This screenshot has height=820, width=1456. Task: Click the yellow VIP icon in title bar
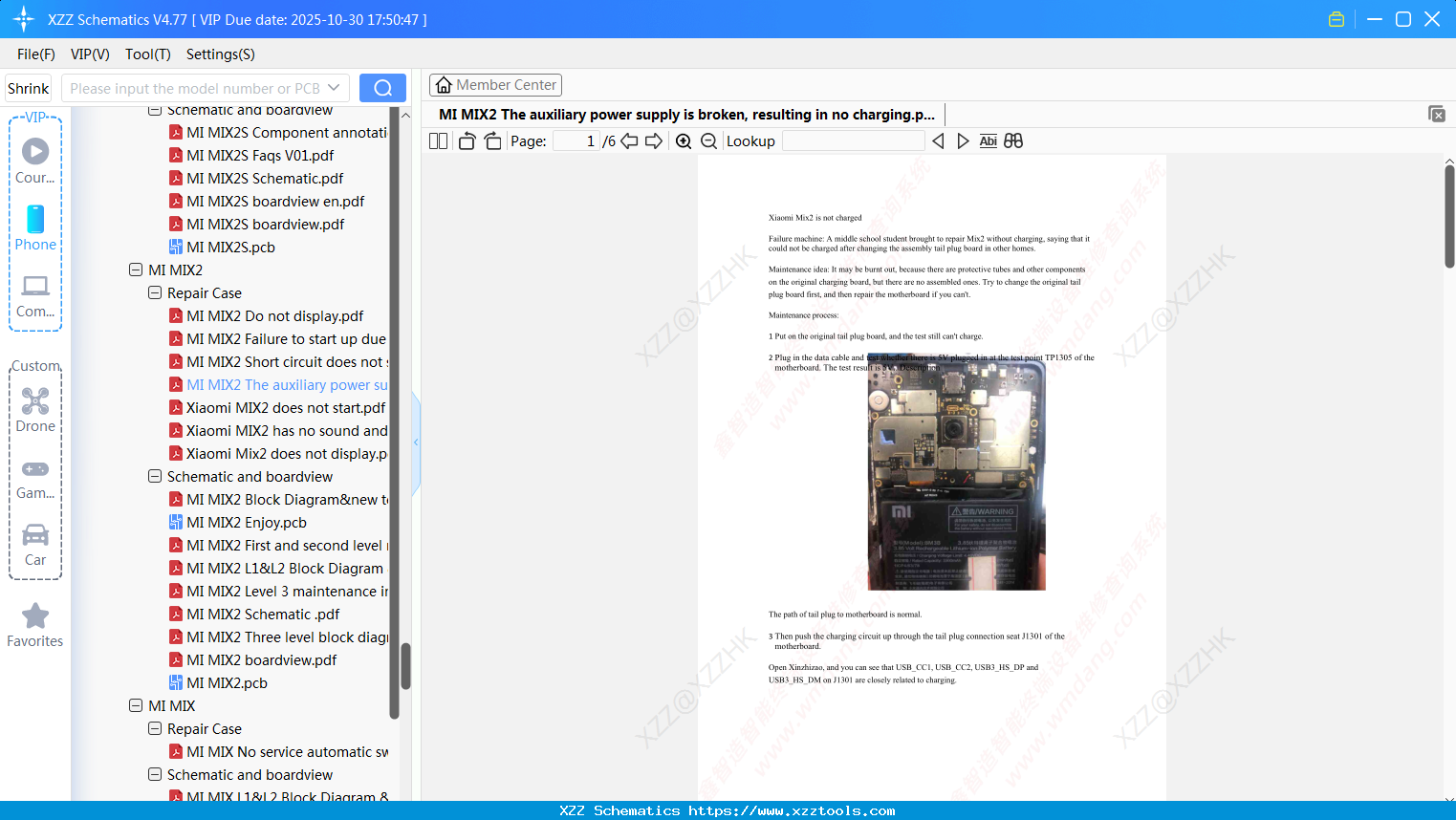click(1336, 19)
